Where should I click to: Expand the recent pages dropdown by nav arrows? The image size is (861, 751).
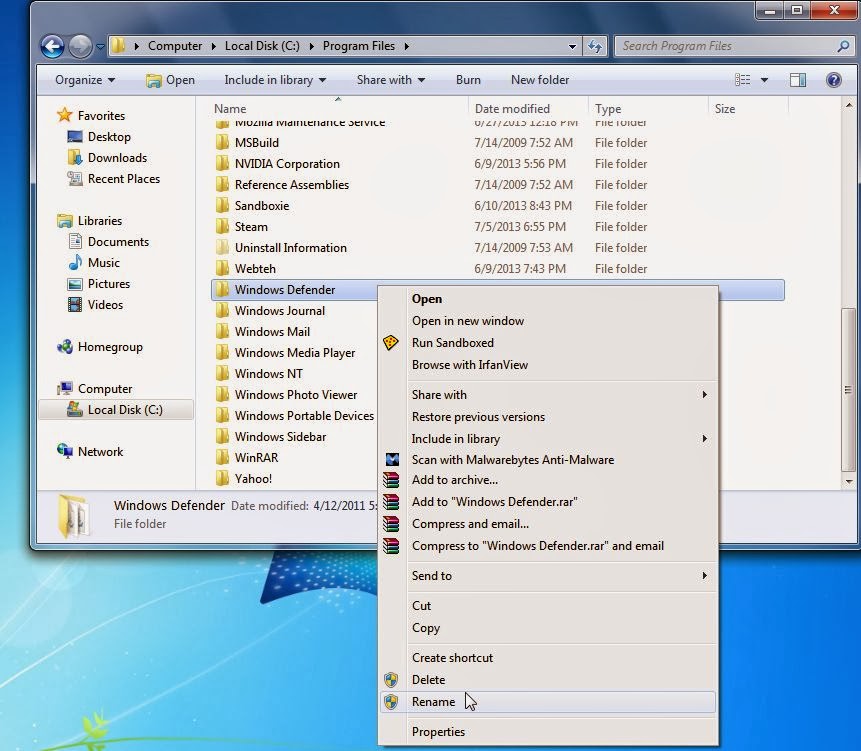tap(100, 47)
